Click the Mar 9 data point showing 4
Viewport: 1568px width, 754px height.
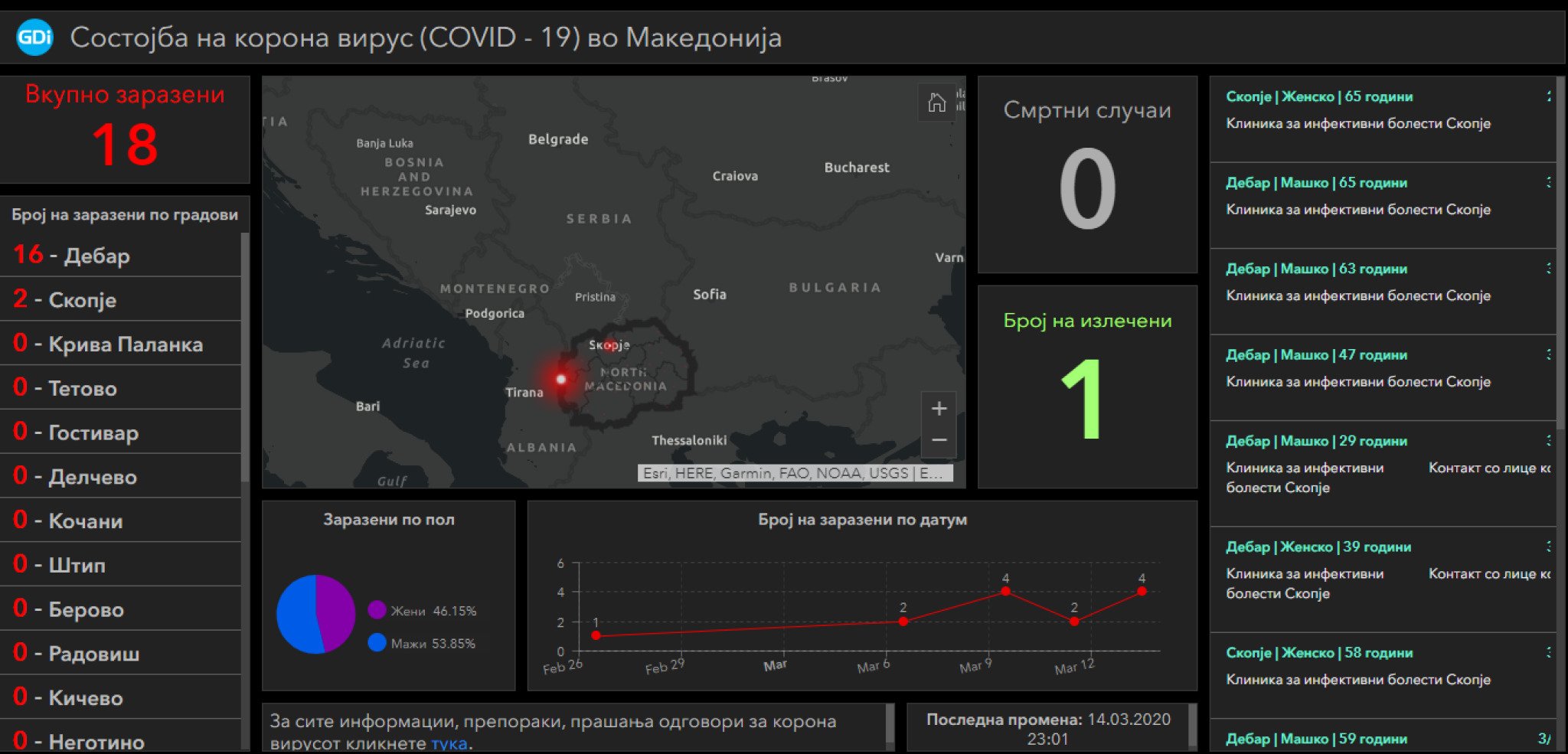(x=1005, y=590)
